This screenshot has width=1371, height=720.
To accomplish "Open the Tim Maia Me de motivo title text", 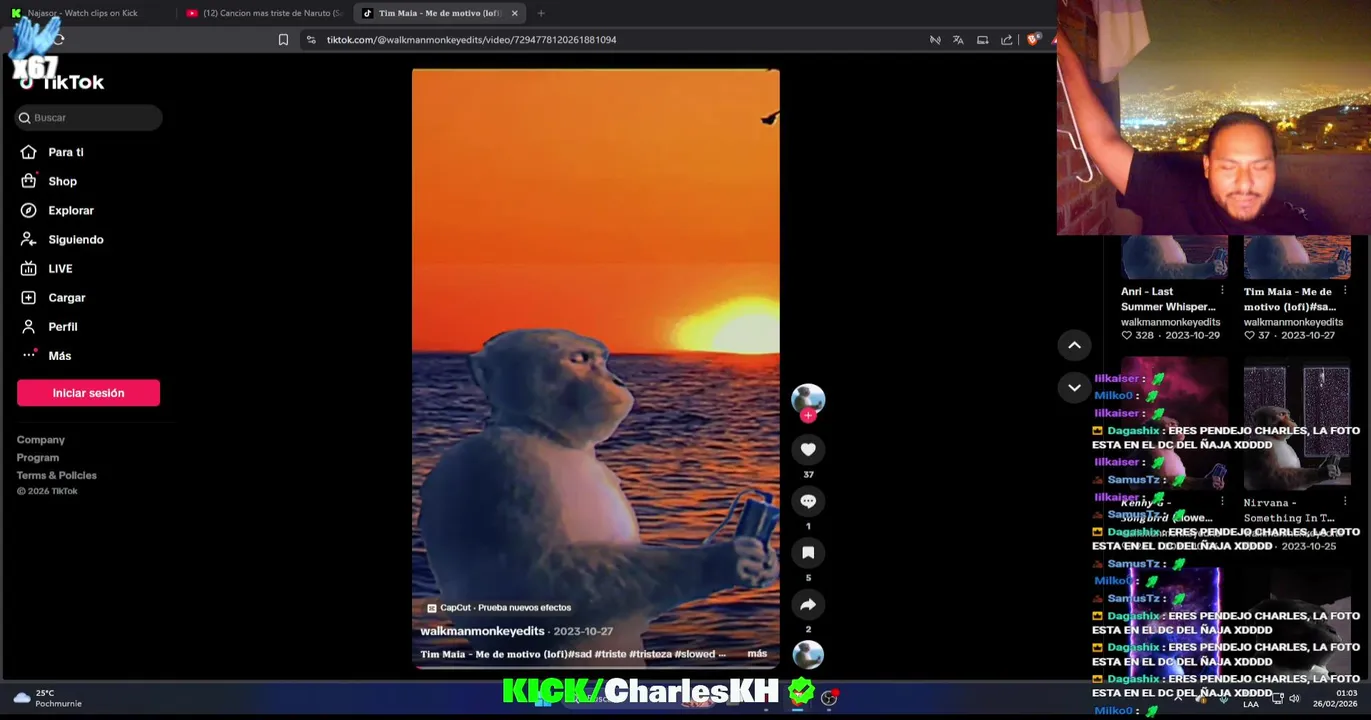I will 1289,299.
